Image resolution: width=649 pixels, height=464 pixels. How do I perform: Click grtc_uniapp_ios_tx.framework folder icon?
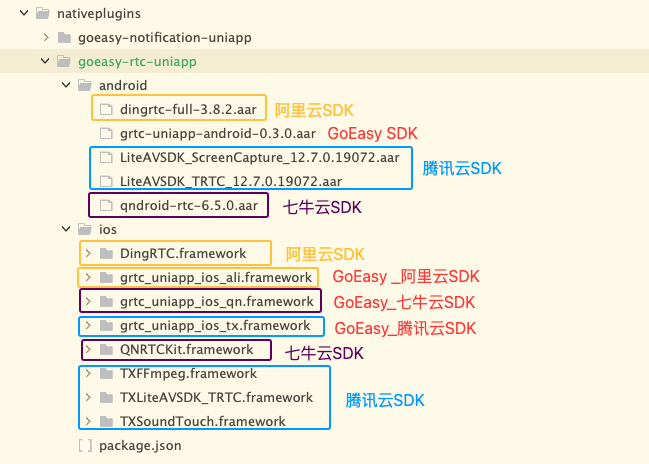[106, 325]
